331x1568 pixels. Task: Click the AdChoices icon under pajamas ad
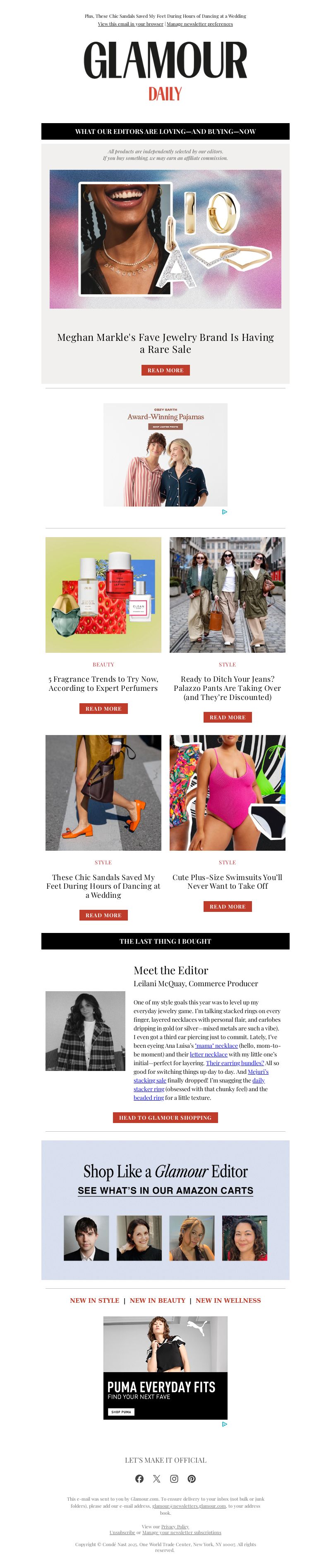(x=224, y=512)
